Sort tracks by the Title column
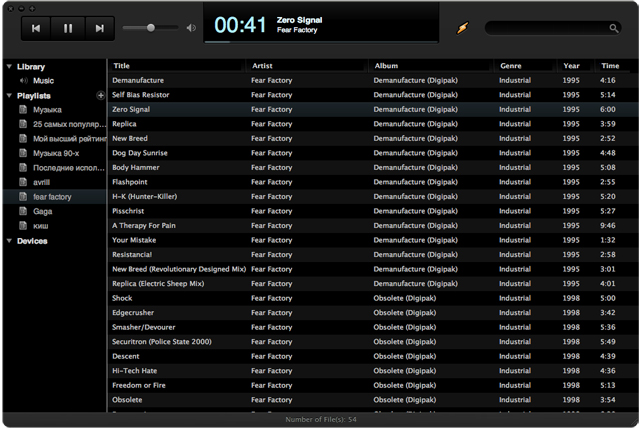This screenshot has width=640, height=430. (175, 66)
